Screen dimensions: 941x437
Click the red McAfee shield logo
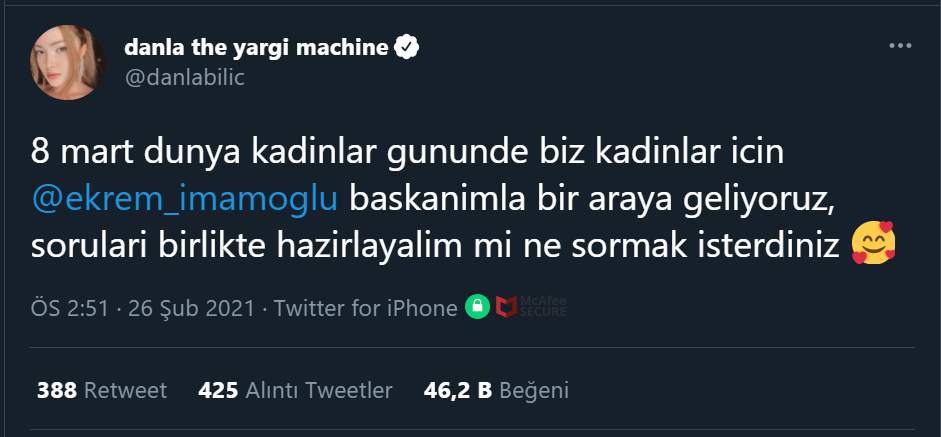tap(507, 308)
